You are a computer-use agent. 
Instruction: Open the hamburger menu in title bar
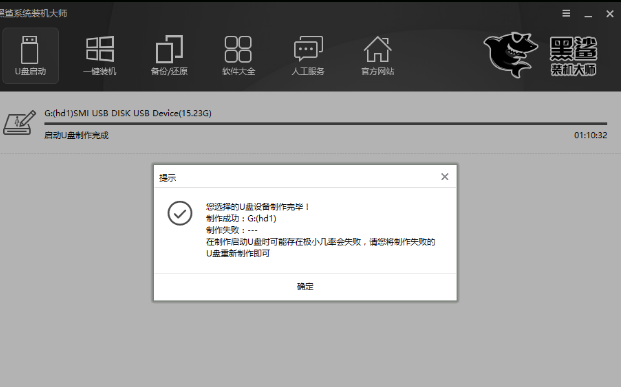[x=566, y=14]
